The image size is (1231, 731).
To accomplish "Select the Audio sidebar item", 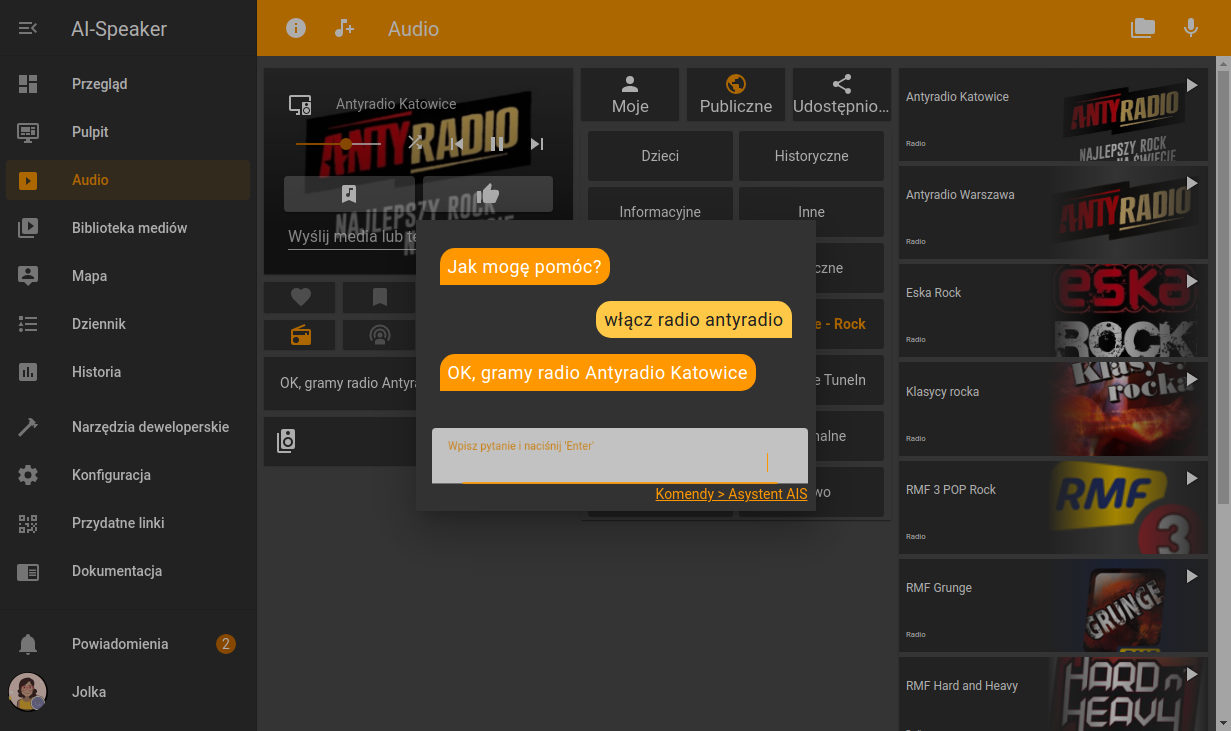I will 128,180.
